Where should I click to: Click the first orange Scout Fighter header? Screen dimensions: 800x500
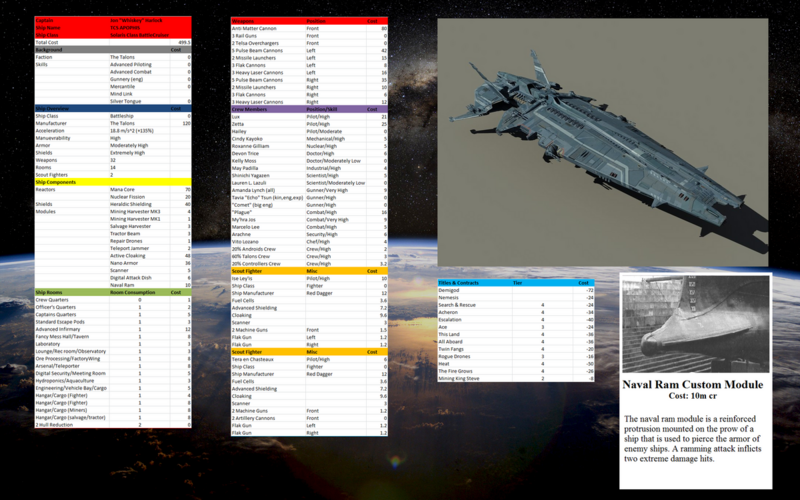[309, 271]
